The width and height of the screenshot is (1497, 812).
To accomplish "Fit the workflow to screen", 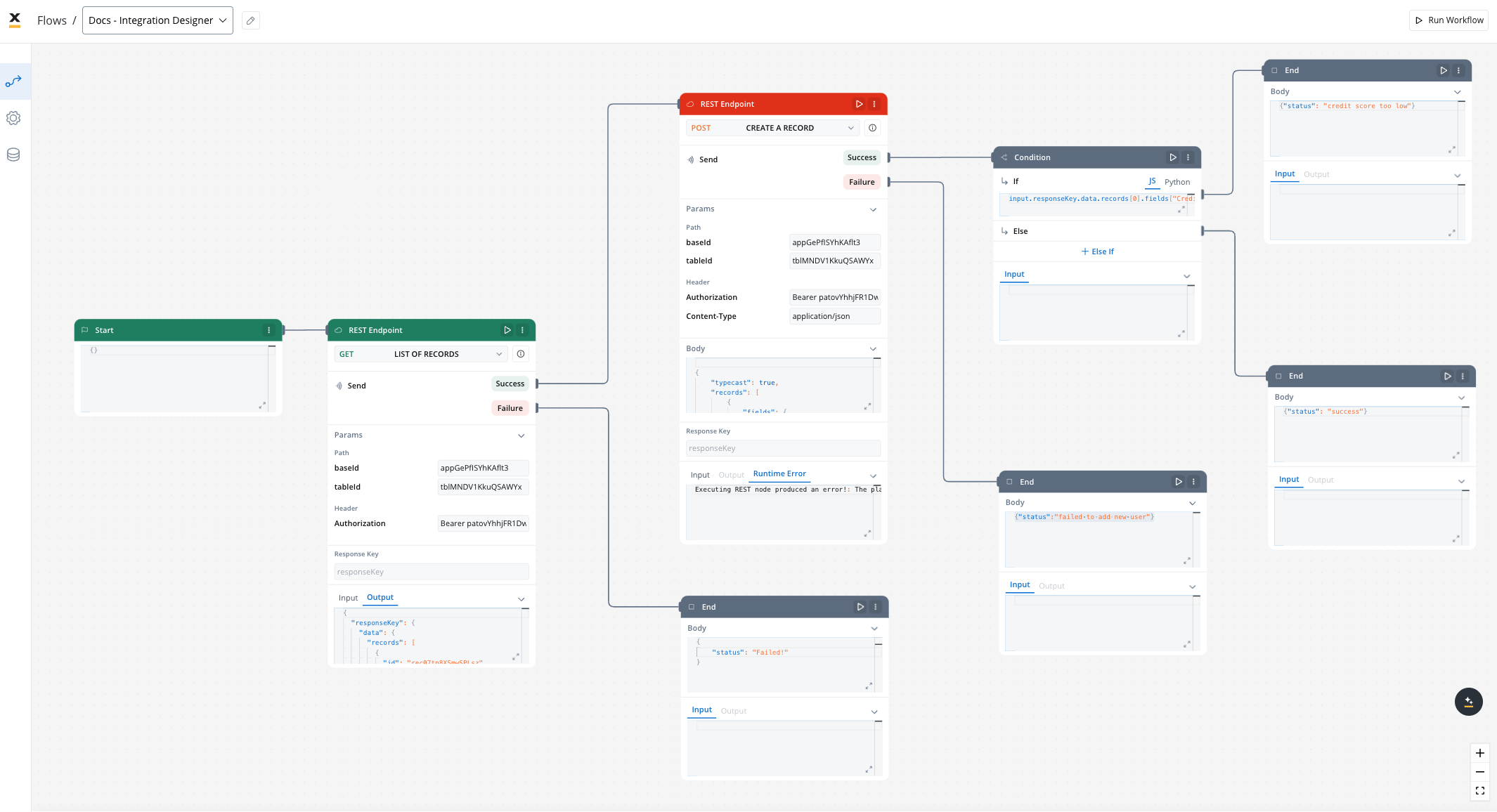I will [1480, 791].
